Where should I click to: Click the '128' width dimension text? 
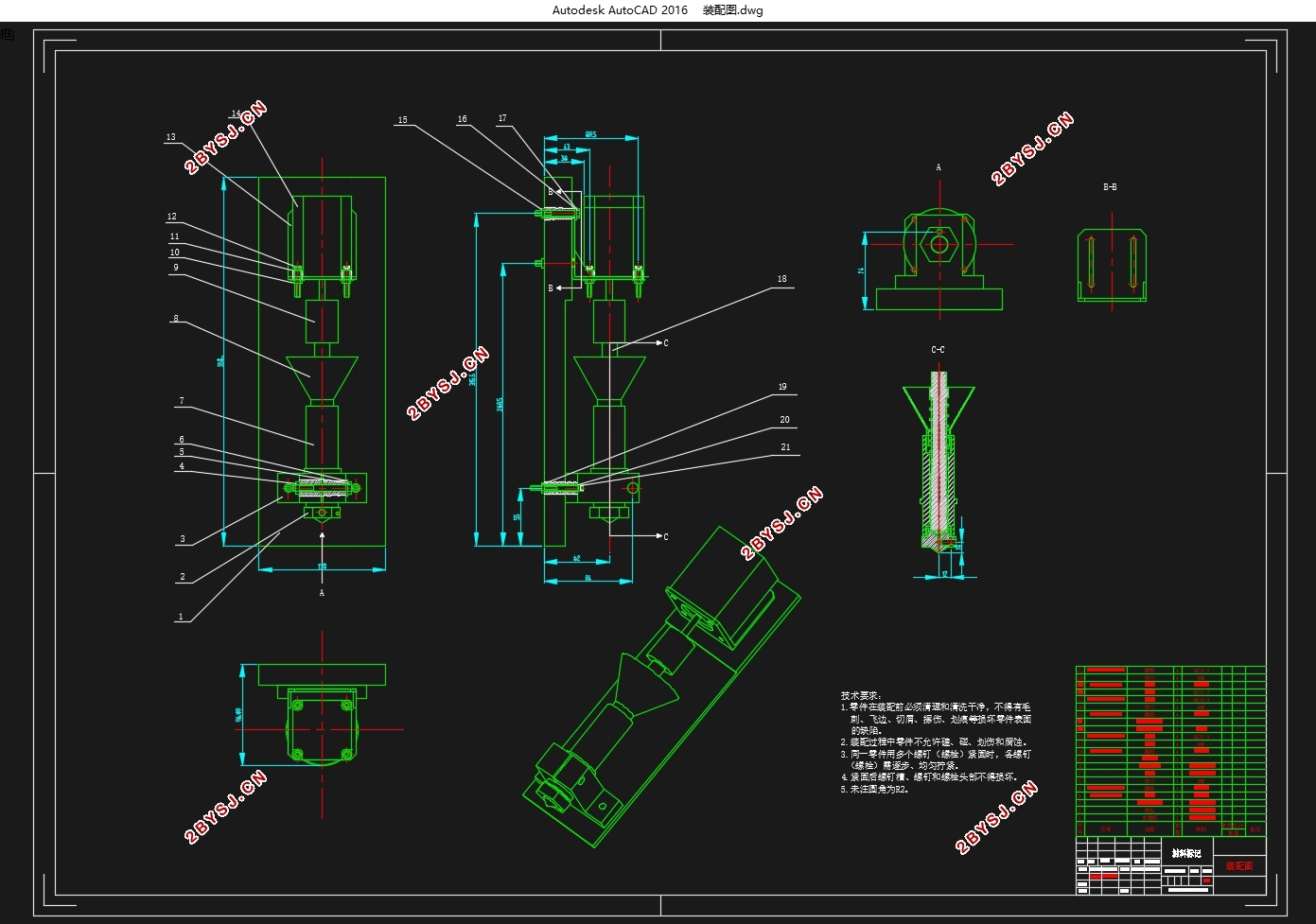pyautogui.click(x=322, y=566)
